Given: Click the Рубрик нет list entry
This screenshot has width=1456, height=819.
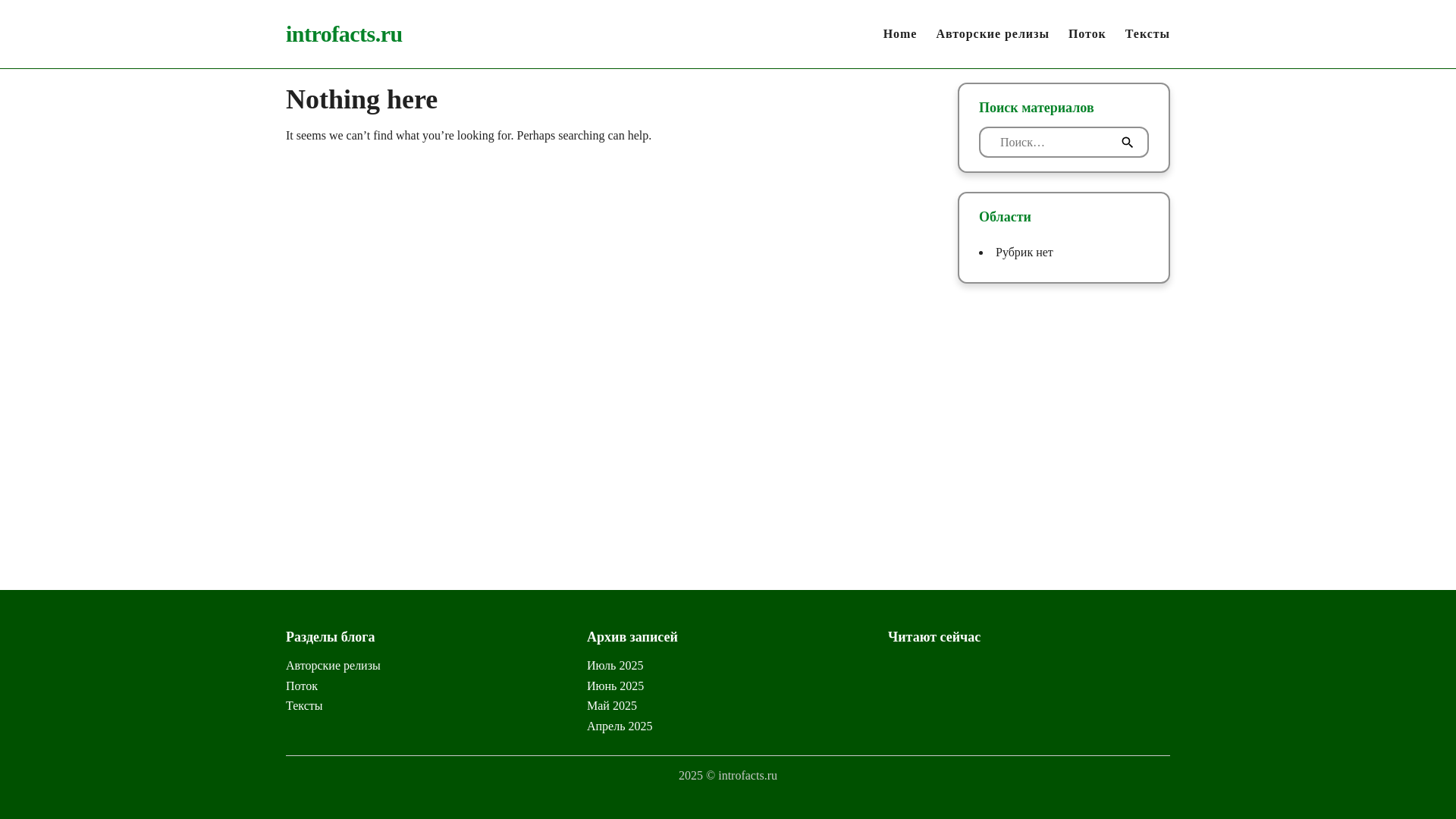Looking at the screenshot, I should point(1024,253).
